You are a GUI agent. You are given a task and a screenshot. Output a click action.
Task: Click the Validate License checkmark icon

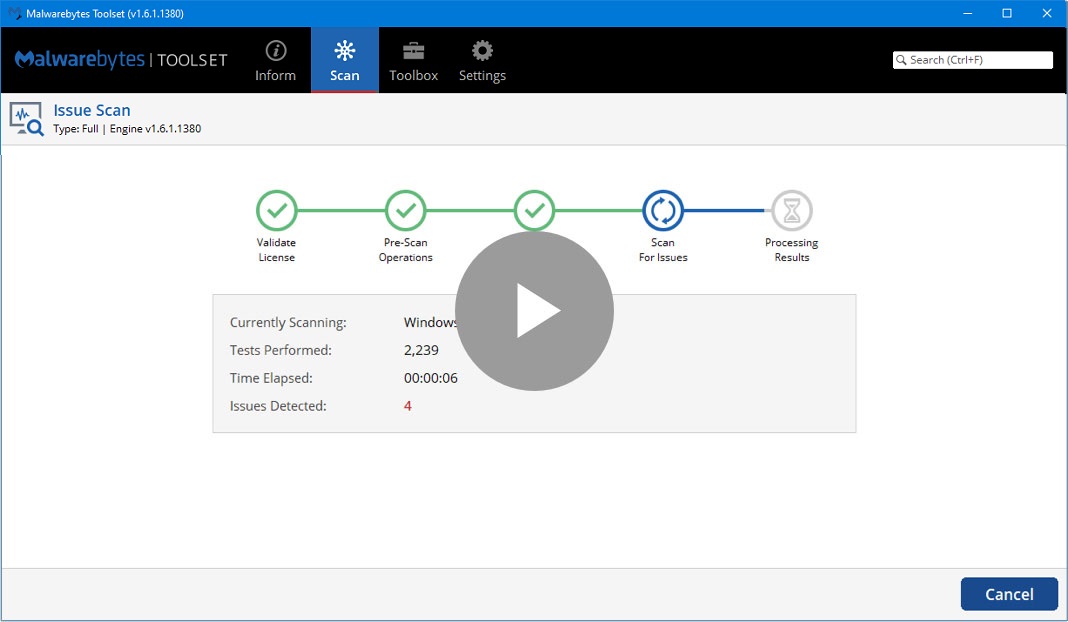276,211
